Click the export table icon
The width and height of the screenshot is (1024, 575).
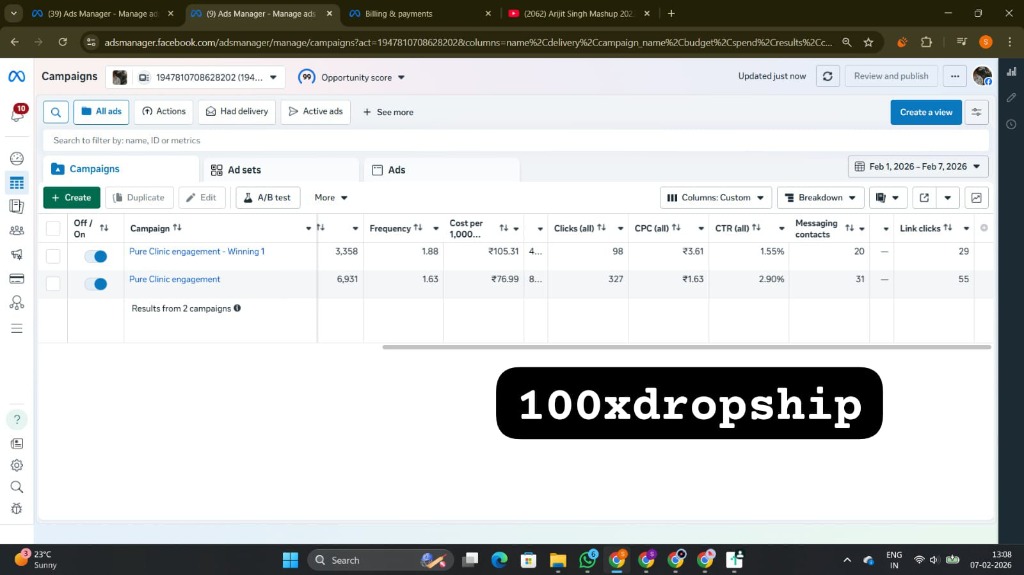click(924, 198)
